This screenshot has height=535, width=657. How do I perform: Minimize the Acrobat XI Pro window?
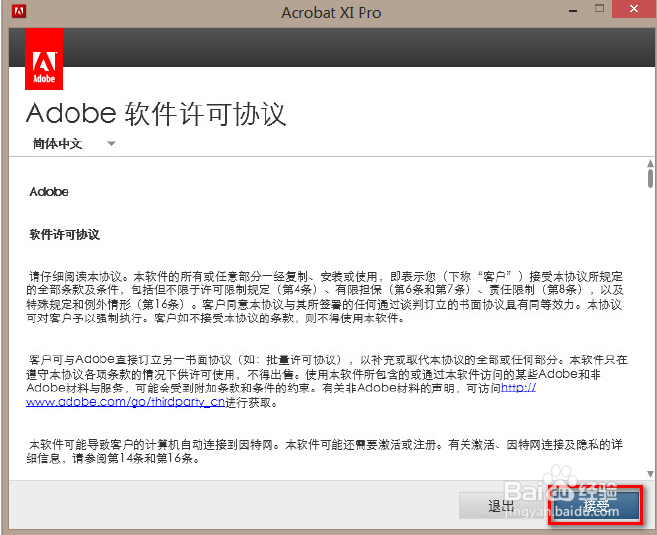pos(573,10)
